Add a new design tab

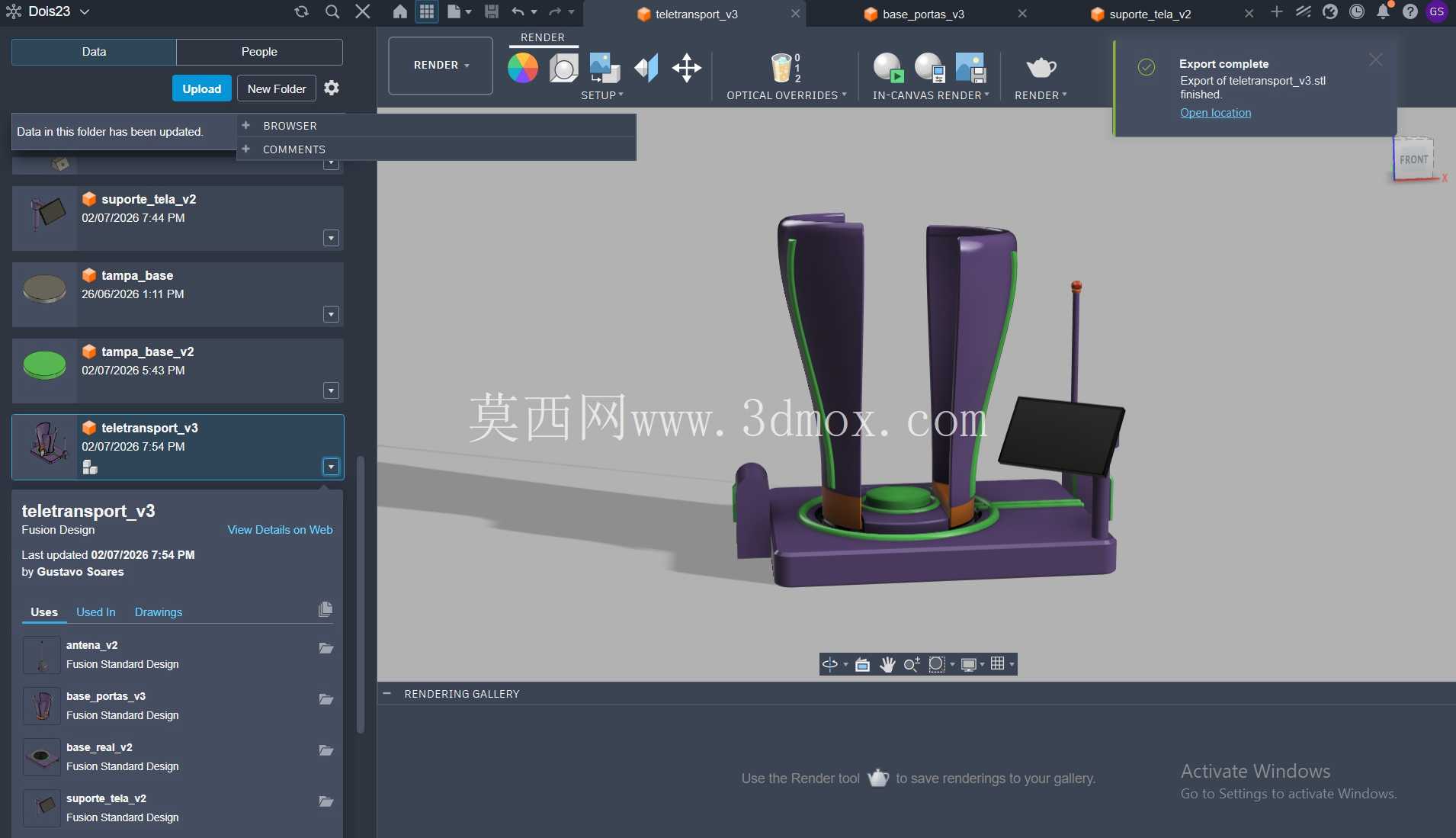coord(1277,11)
